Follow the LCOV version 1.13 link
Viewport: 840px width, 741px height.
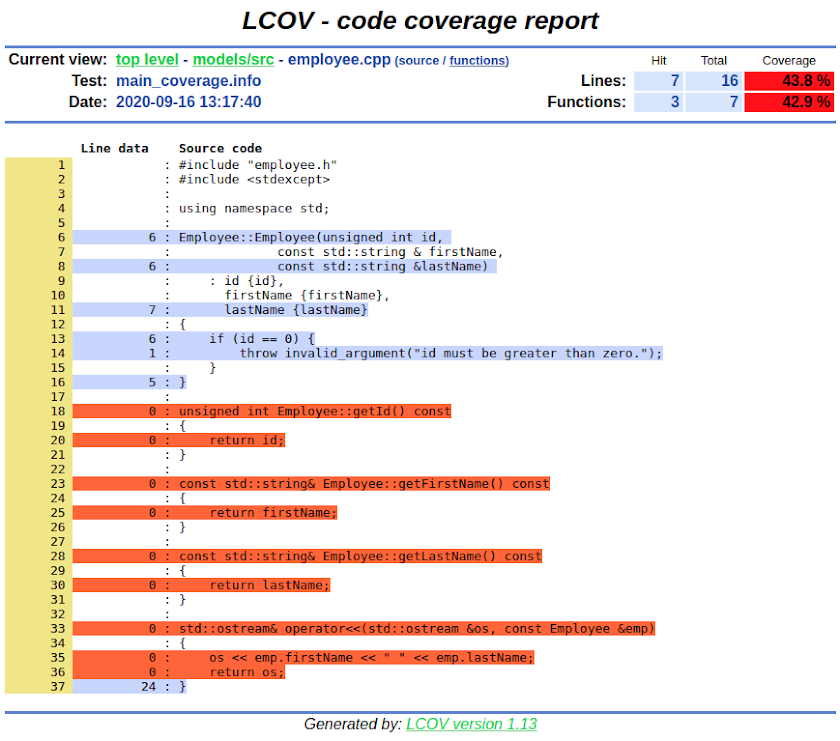[471, 724]
